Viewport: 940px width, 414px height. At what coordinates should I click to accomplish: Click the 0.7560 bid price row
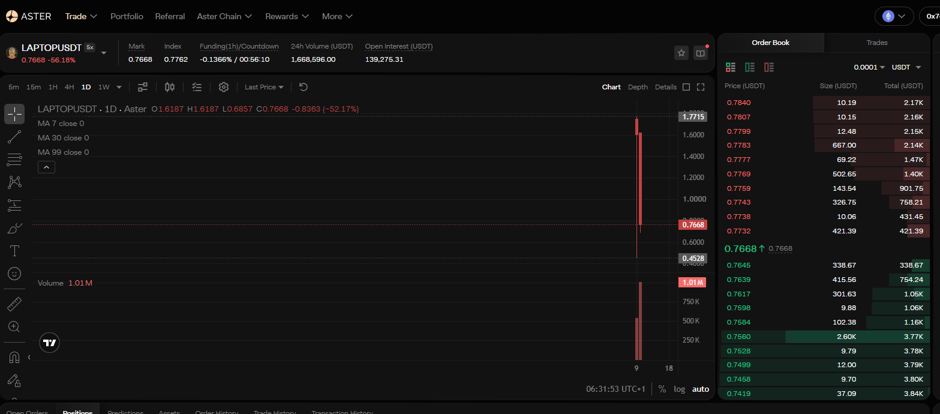coord(824,337)
